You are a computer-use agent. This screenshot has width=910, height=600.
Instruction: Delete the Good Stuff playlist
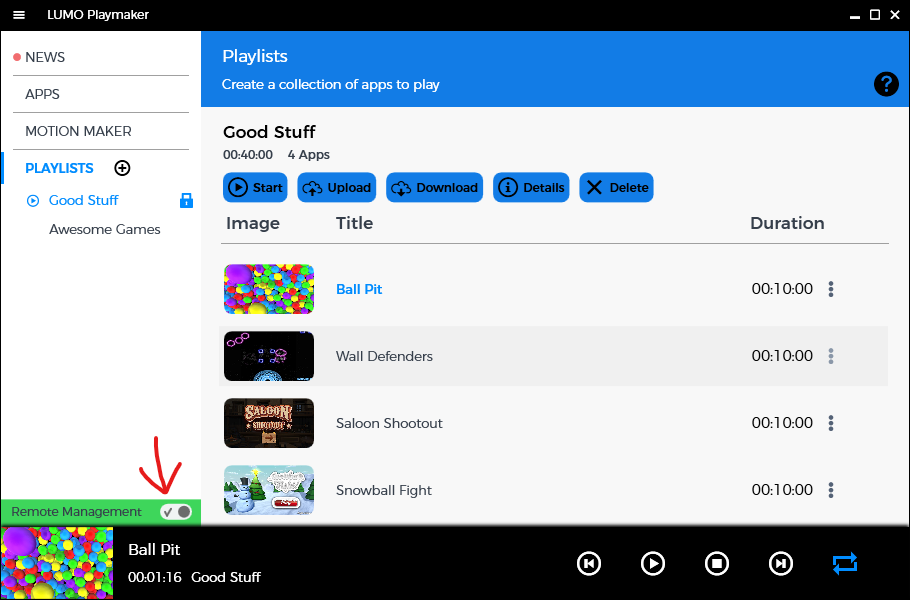point(616,187)
